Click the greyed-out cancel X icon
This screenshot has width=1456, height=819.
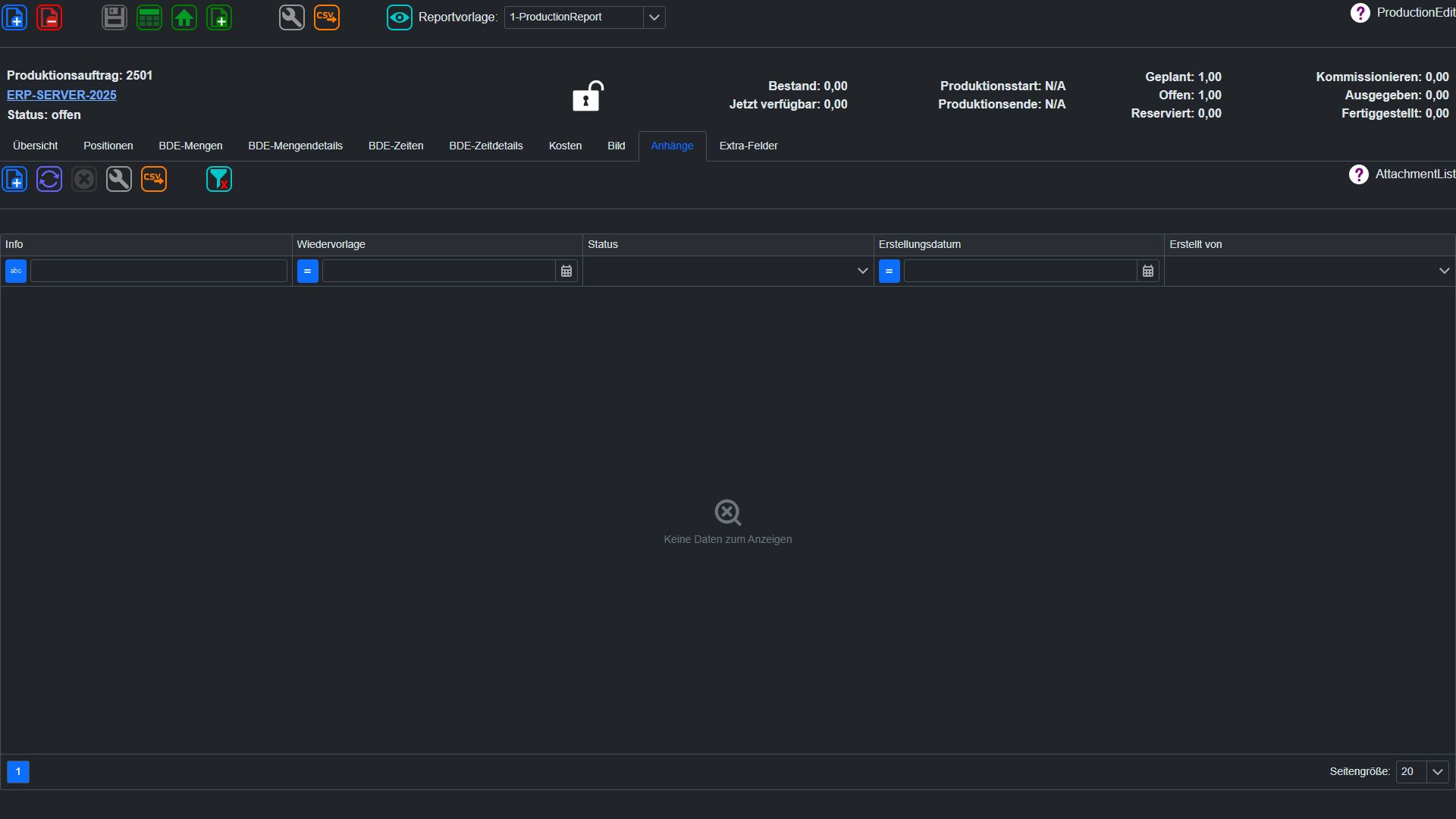[x=84, y=180]
